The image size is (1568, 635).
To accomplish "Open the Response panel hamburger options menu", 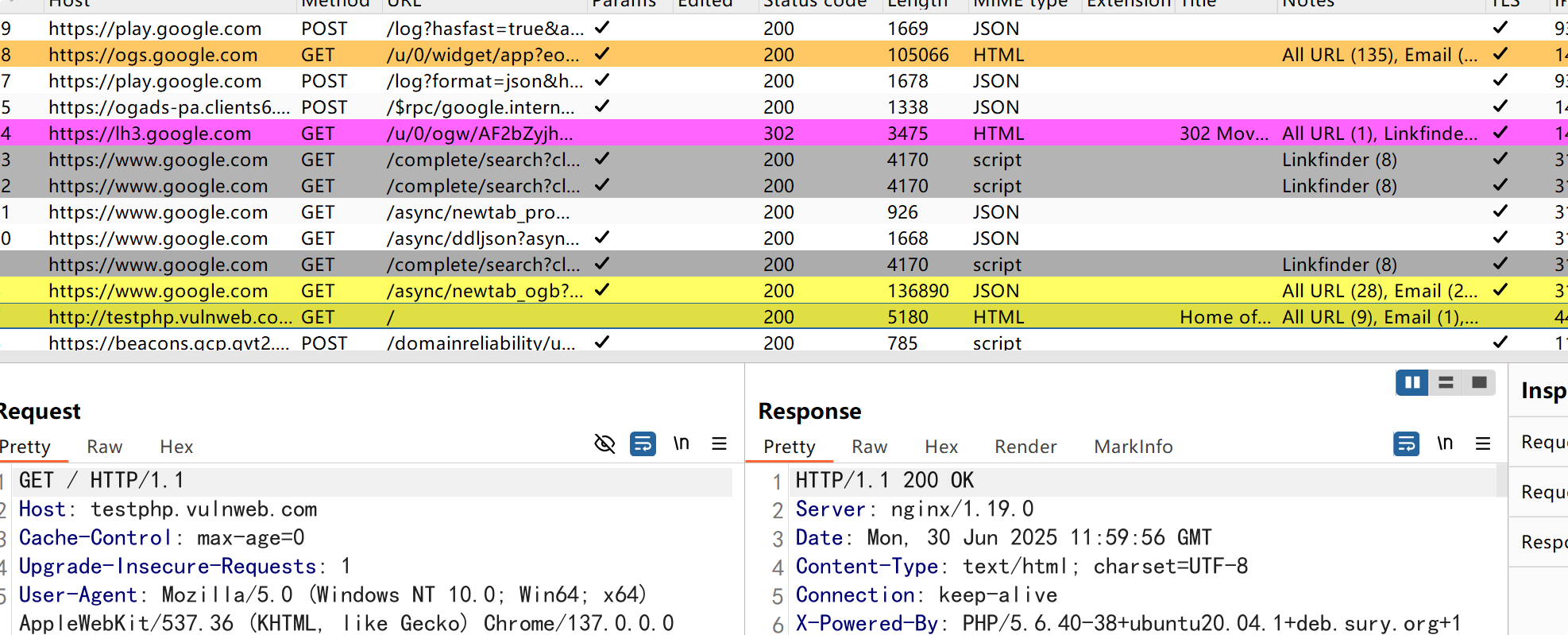I will coord(1482,443).
